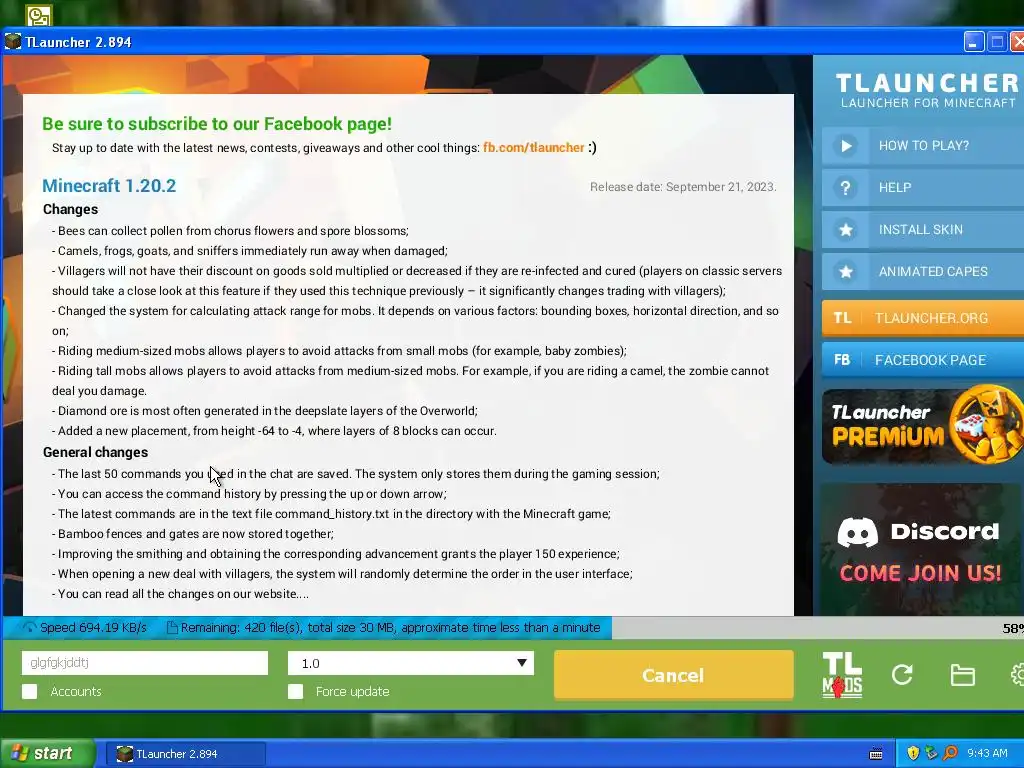1024x768 pixels.
Task: Open the Windows start menu
Action: tap(48, 754)
